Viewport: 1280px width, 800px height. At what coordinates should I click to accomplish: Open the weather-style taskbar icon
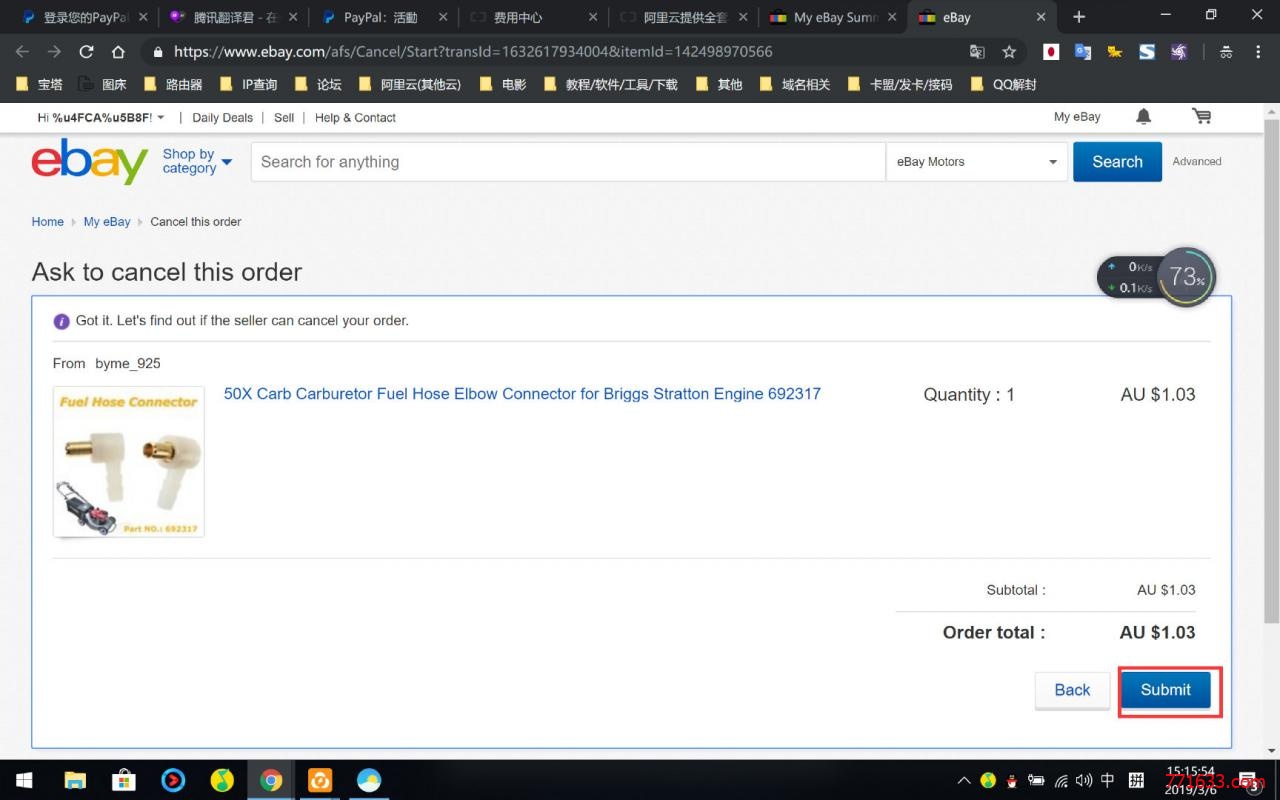pos(369,780)
